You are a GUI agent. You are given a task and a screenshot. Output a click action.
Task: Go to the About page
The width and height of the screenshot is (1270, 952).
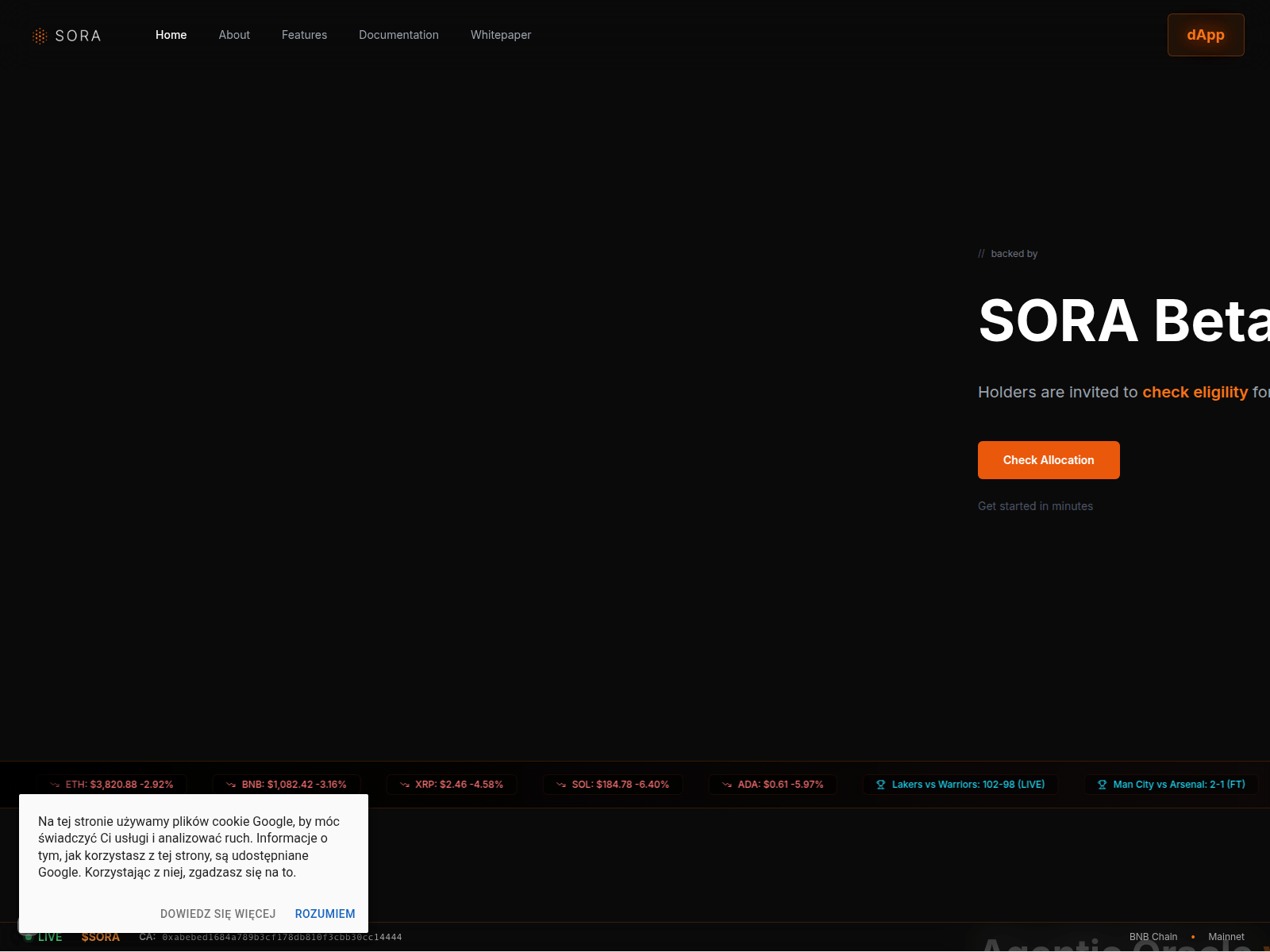[x=234, y=35]
